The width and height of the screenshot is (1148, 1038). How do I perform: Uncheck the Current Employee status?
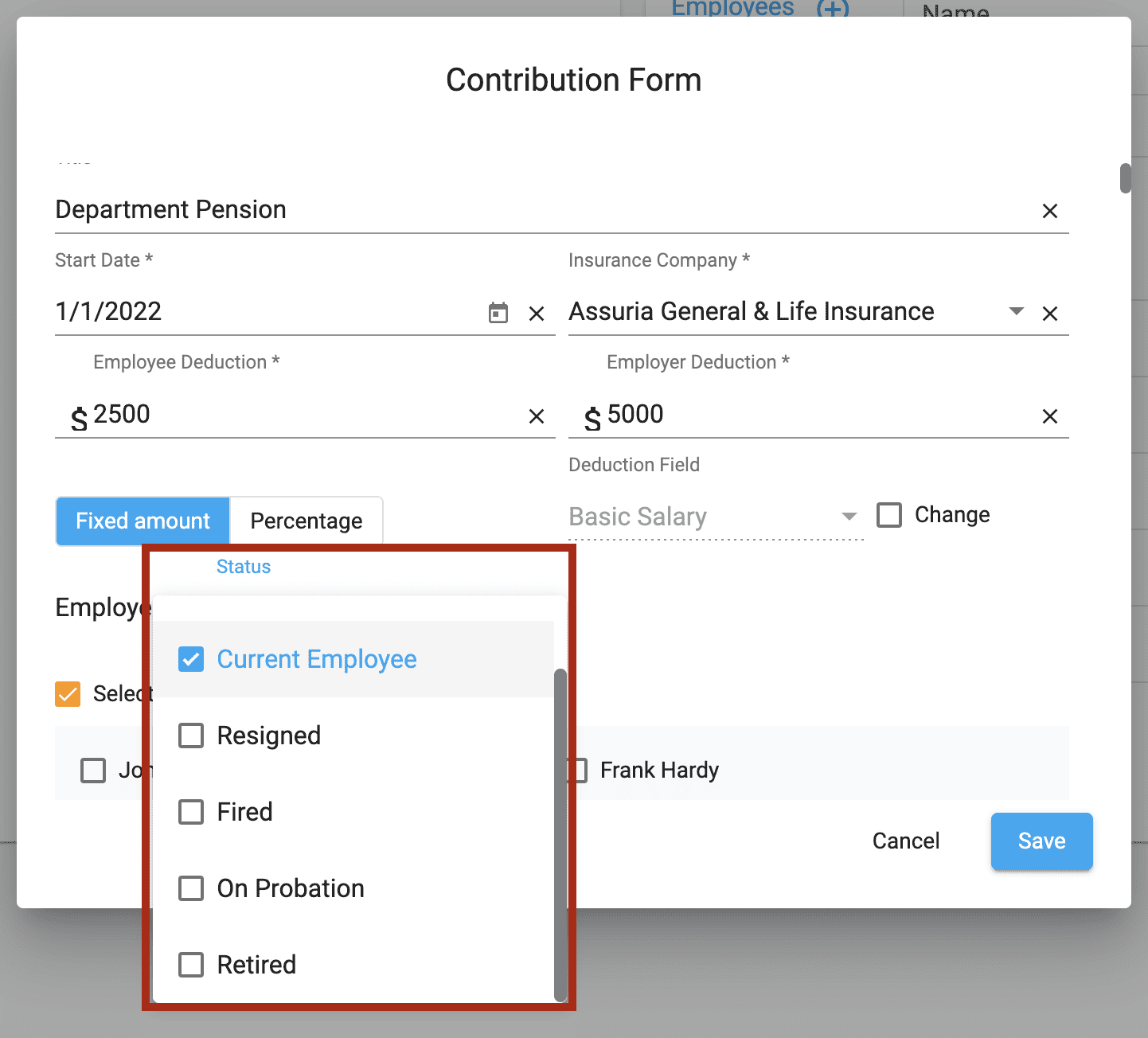[x=191, y=659]
